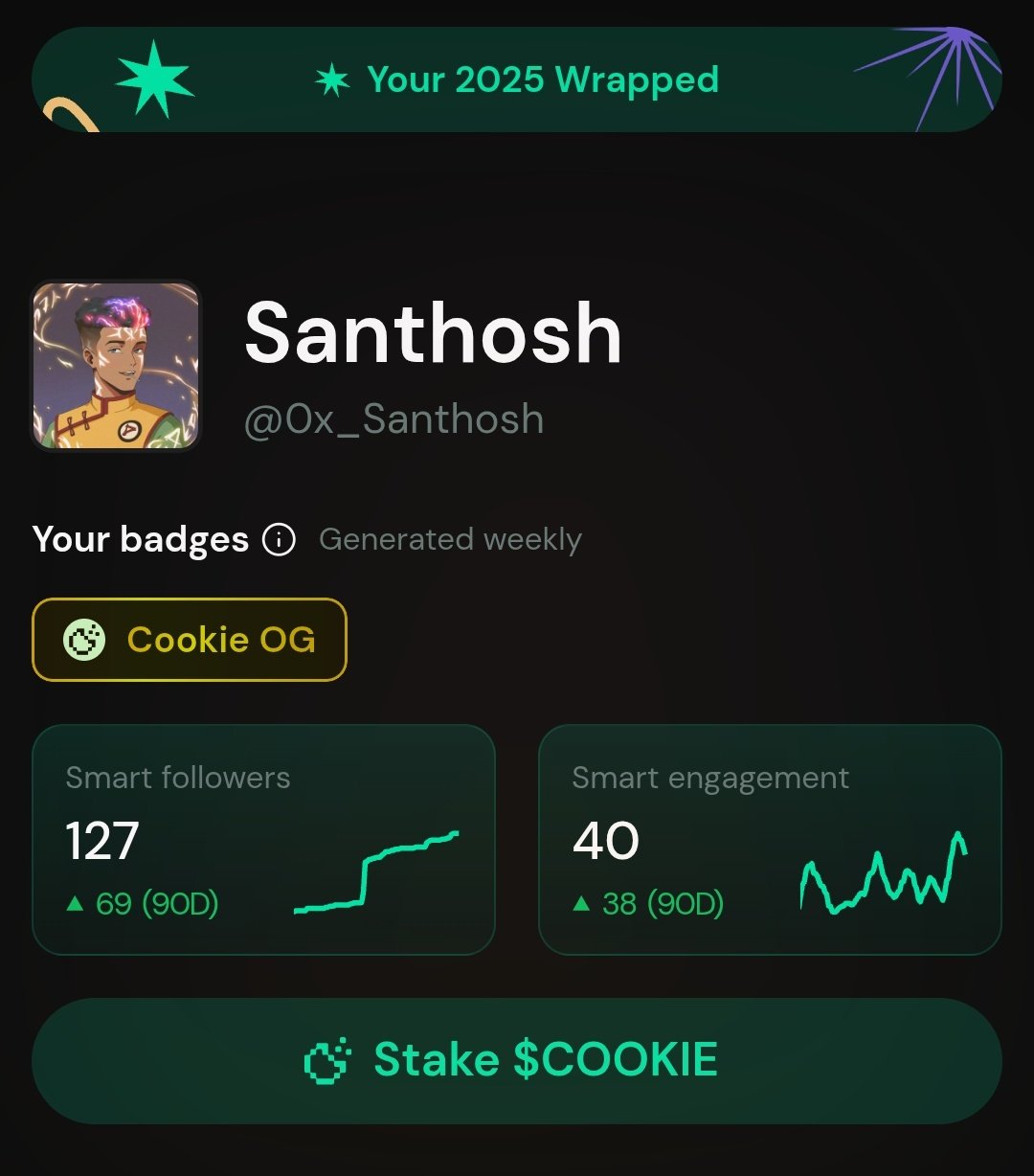The height and width of the screenshot is (1176, 1034).
Task: Click the small star beside Wrapped text
Action: click(x=332, y=80)
